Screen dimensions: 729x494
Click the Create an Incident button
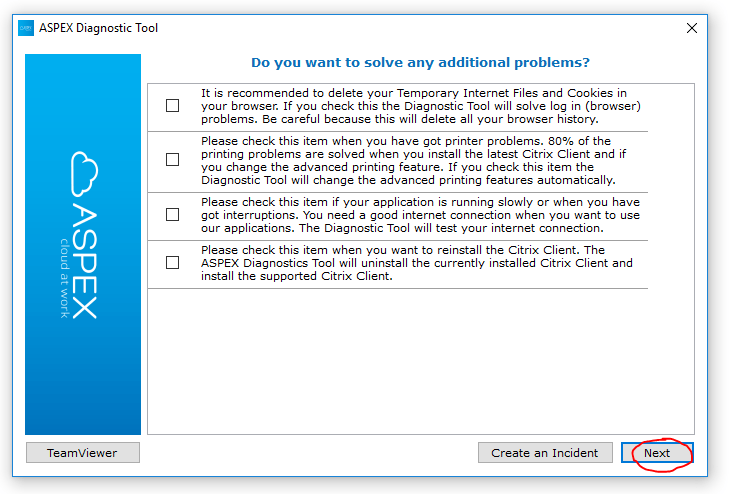(x=545, y=453)
